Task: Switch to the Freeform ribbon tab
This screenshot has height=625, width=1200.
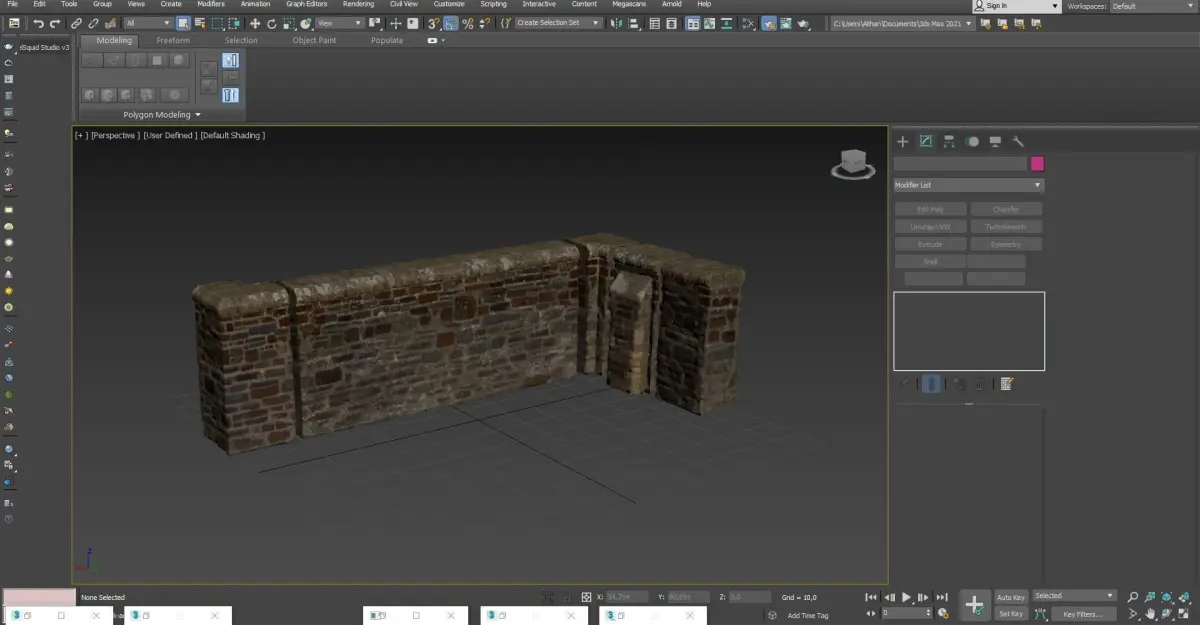Action: point(173,41)
